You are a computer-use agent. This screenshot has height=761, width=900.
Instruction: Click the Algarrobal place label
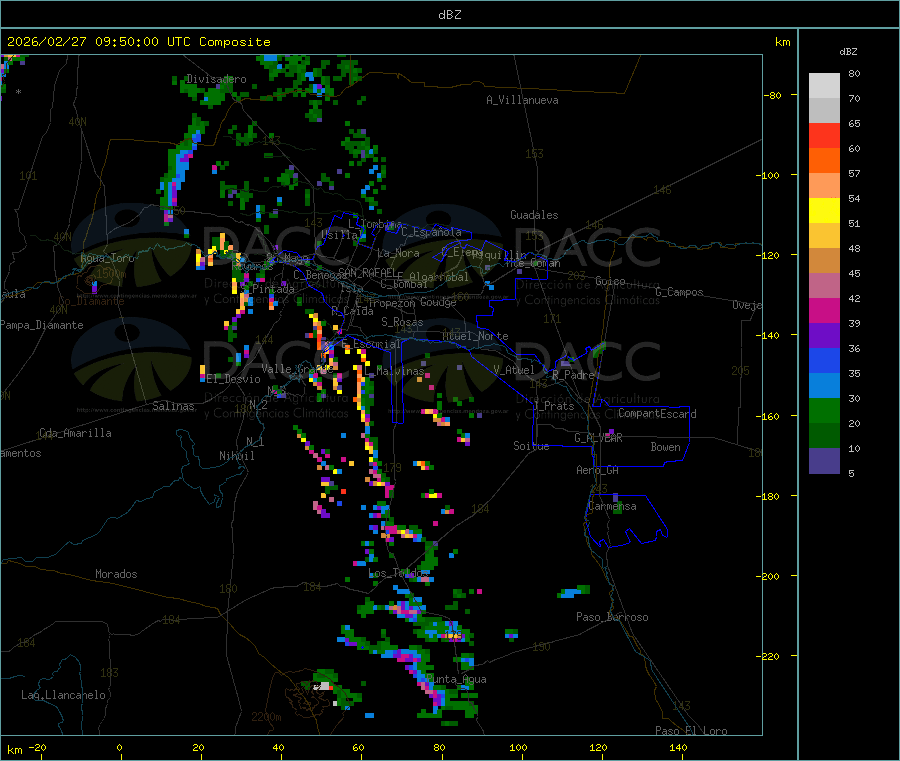coord(439,277)
